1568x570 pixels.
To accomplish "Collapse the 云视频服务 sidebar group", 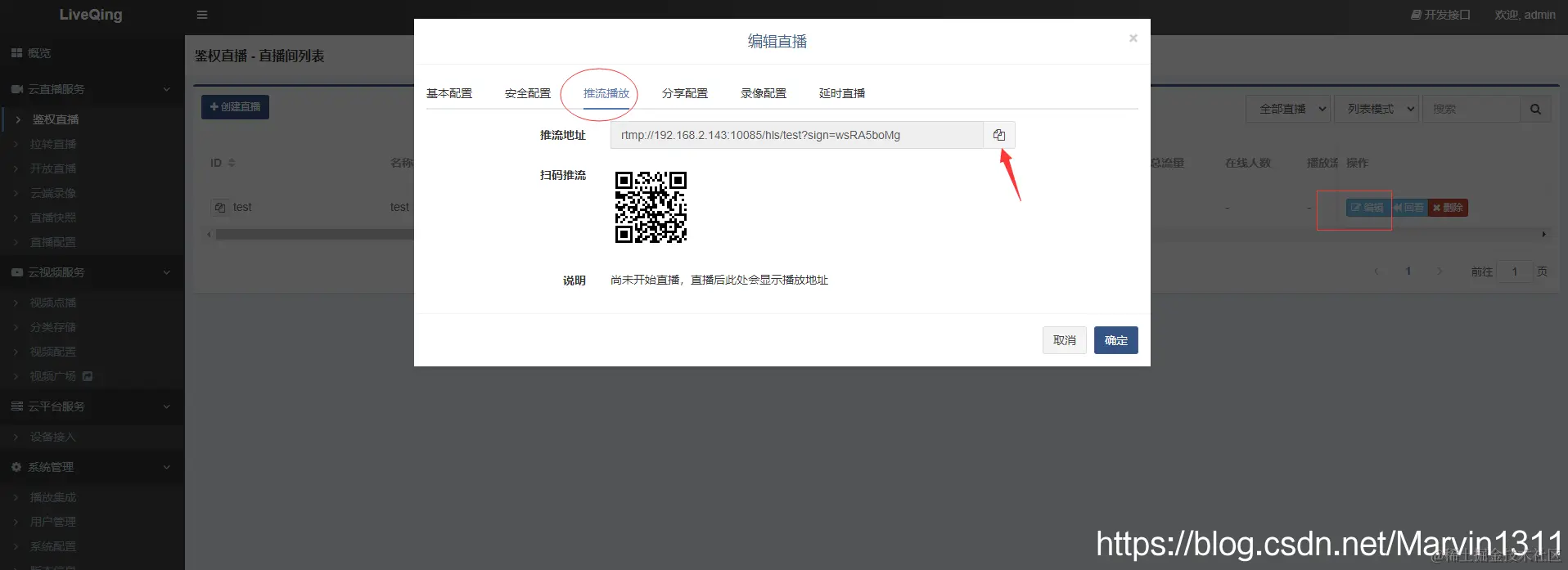I will (x=92, y=272).
